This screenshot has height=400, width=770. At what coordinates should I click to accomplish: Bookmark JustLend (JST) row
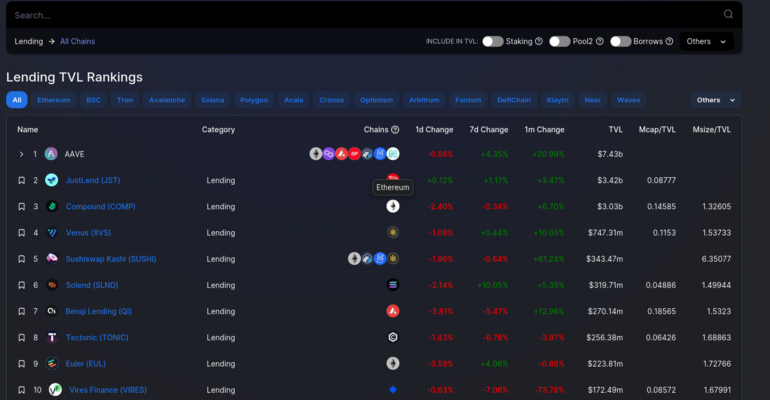pyautogui.click(x=22, y=180)
